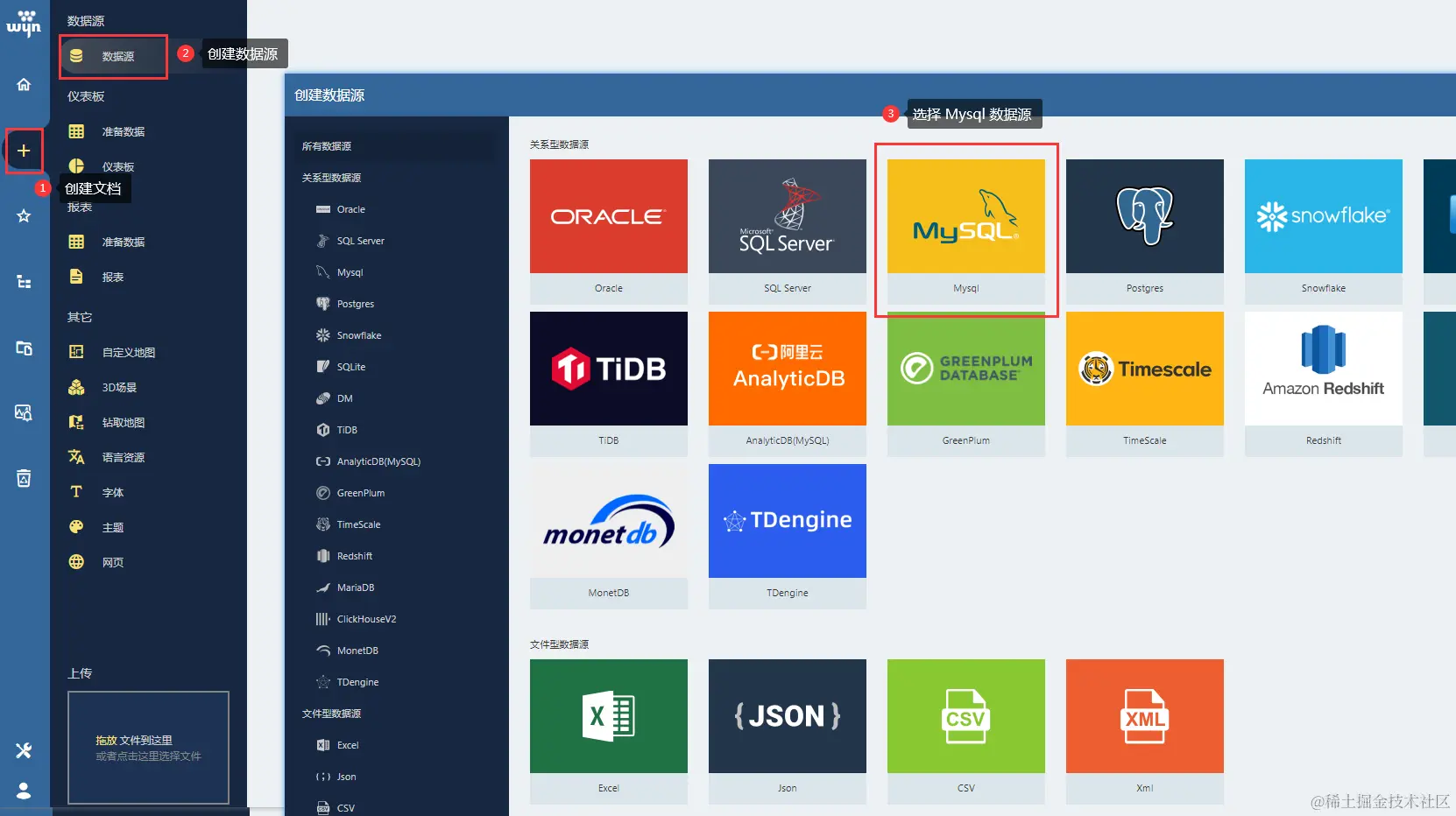Viewport: 1456px width, 816px height.
Task: Click the file upload drop zone
Action: [148, 748]
